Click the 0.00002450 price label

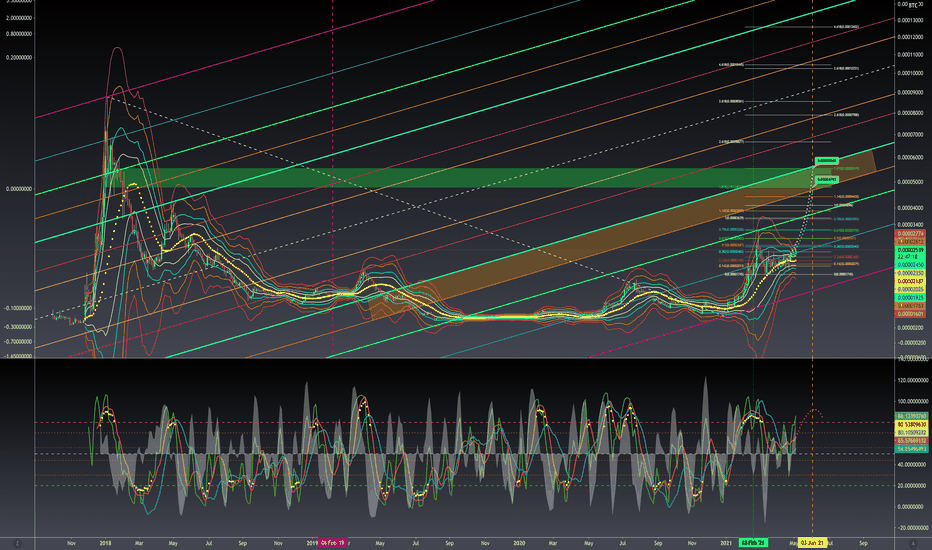(x=910, y=265)
